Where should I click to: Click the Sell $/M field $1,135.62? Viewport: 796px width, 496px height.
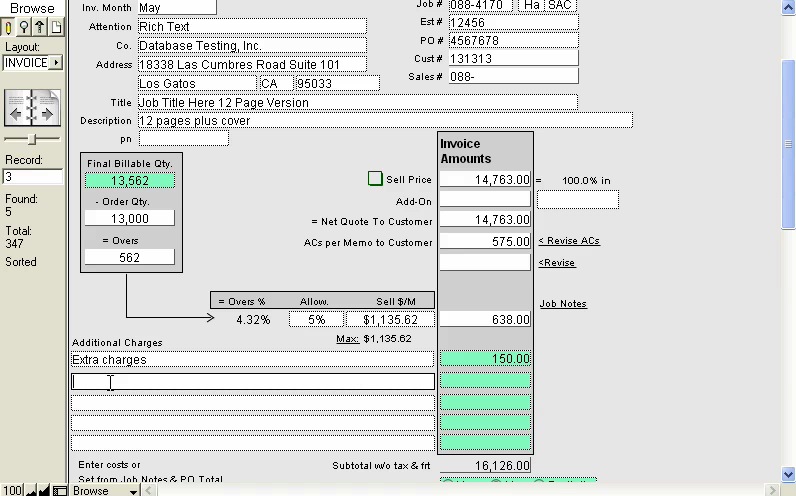(390, 319)
